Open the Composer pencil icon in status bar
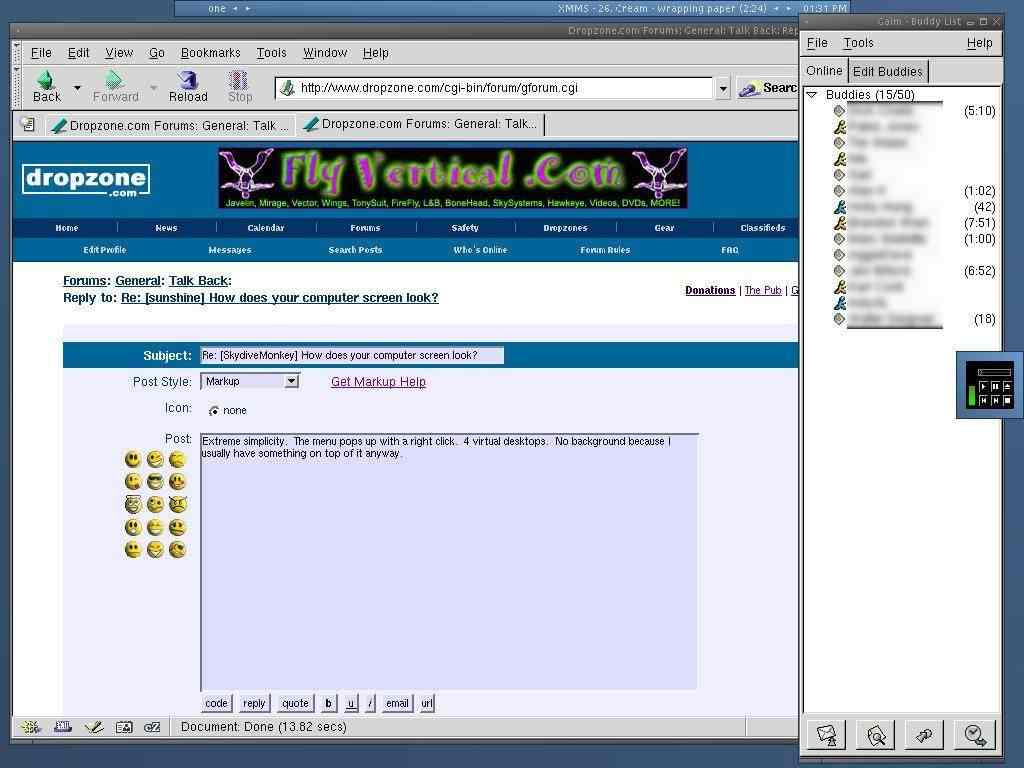This screenshot has height=768, width=1024. coord(94,727)
